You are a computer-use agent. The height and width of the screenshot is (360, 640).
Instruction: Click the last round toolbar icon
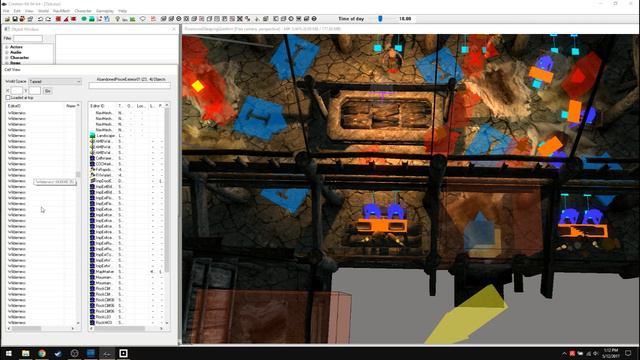click(314, 19)
